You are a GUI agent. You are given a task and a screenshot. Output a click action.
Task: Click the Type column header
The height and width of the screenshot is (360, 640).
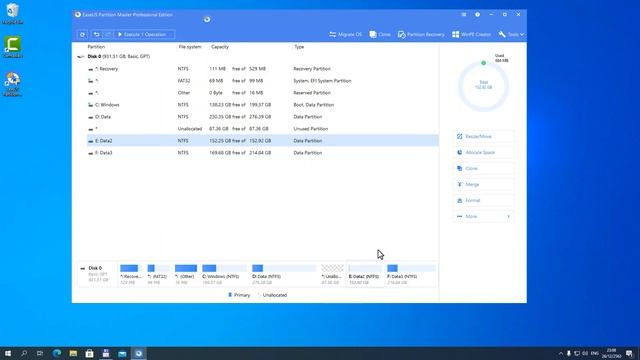(299, 47)
